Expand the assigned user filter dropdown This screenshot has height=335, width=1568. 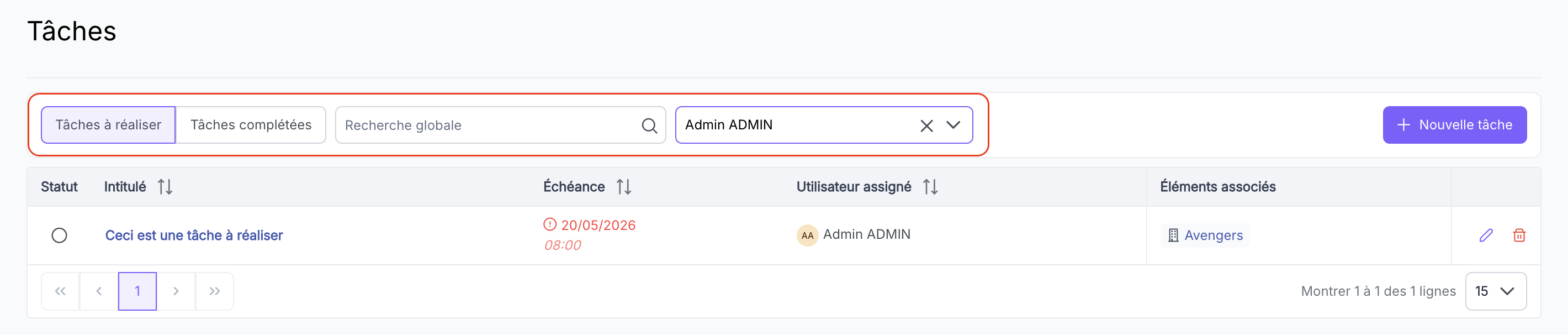tap(953, 125)
